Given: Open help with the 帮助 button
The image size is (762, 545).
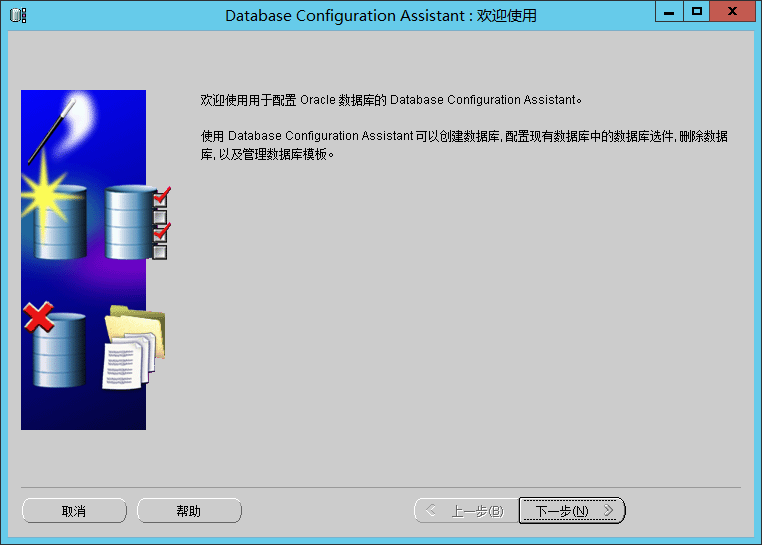Looking at the screenshot, I should pyautogui.click(x=189, y=510).
